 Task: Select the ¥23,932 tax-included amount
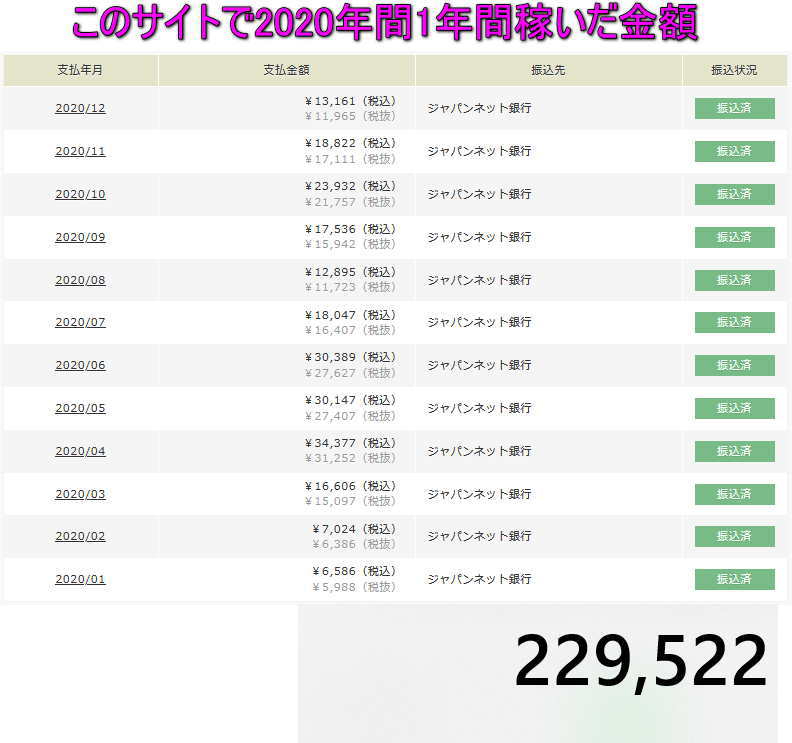351,186
